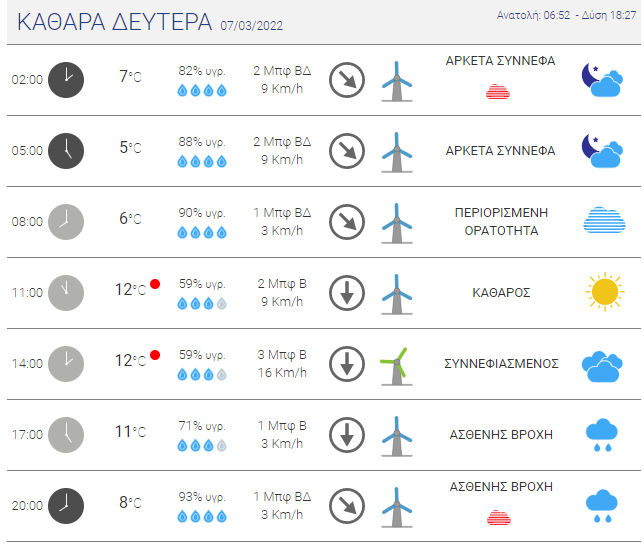Screen dimensions: 644x547
Task: Click the rain cloud icon at 20:00
Action: 602,505
